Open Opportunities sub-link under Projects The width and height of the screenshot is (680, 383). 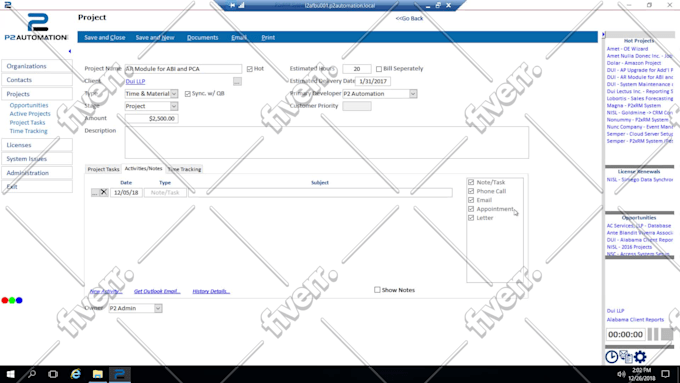29,105
